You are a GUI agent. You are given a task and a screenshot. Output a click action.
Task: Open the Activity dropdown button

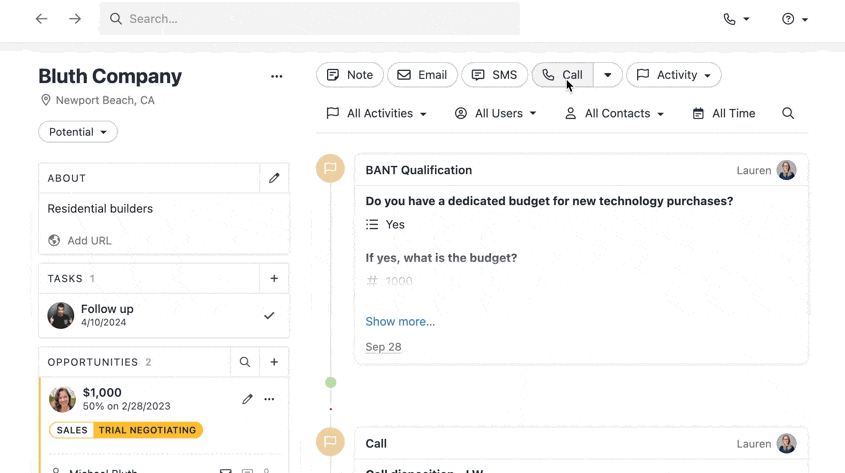coord(674,75)
